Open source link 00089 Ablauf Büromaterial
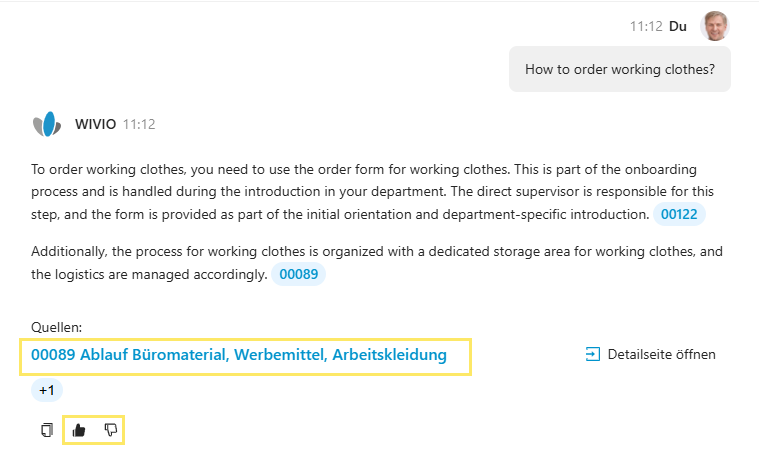Viewport: 759px width, 465px height. coord(238,354)
